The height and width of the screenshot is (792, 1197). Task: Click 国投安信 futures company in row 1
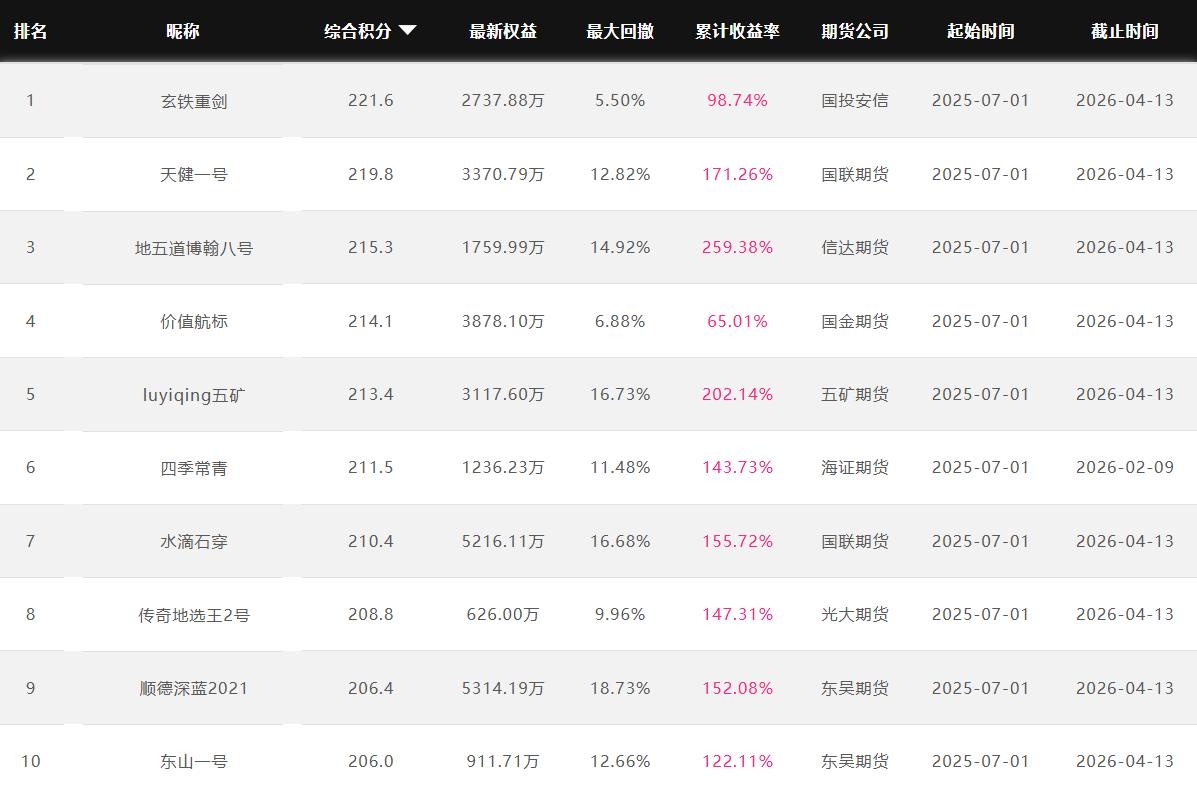point(855,101)
